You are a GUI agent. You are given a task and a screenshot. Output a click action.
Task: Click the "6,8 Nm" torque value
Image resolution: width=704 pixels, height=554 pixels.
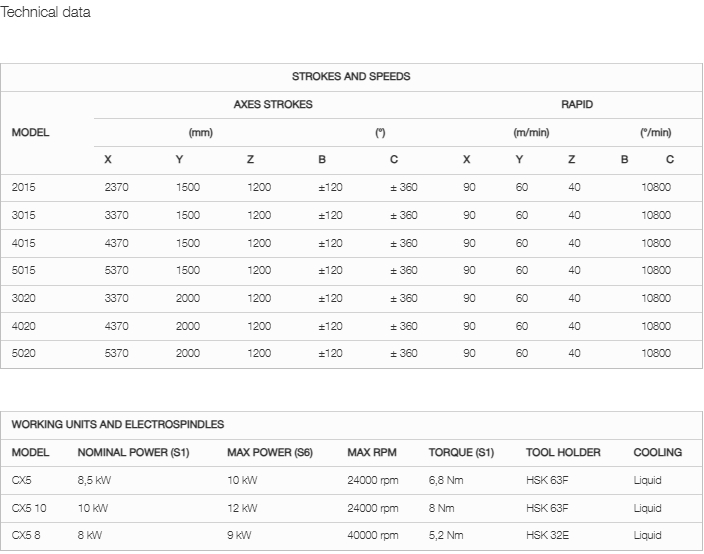tap(445, 480)
